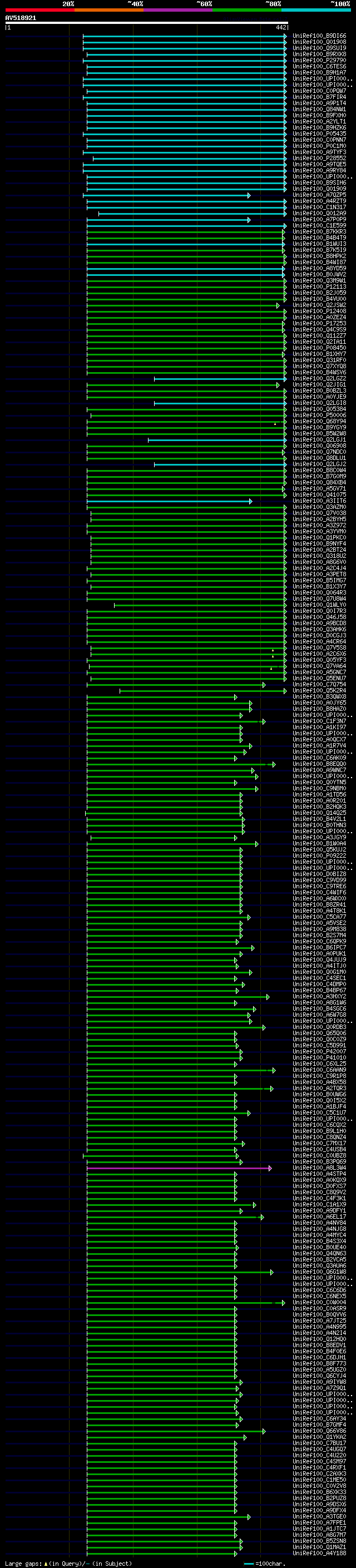Select the UniRef100_C1N317 label

(x=319, y=207)
